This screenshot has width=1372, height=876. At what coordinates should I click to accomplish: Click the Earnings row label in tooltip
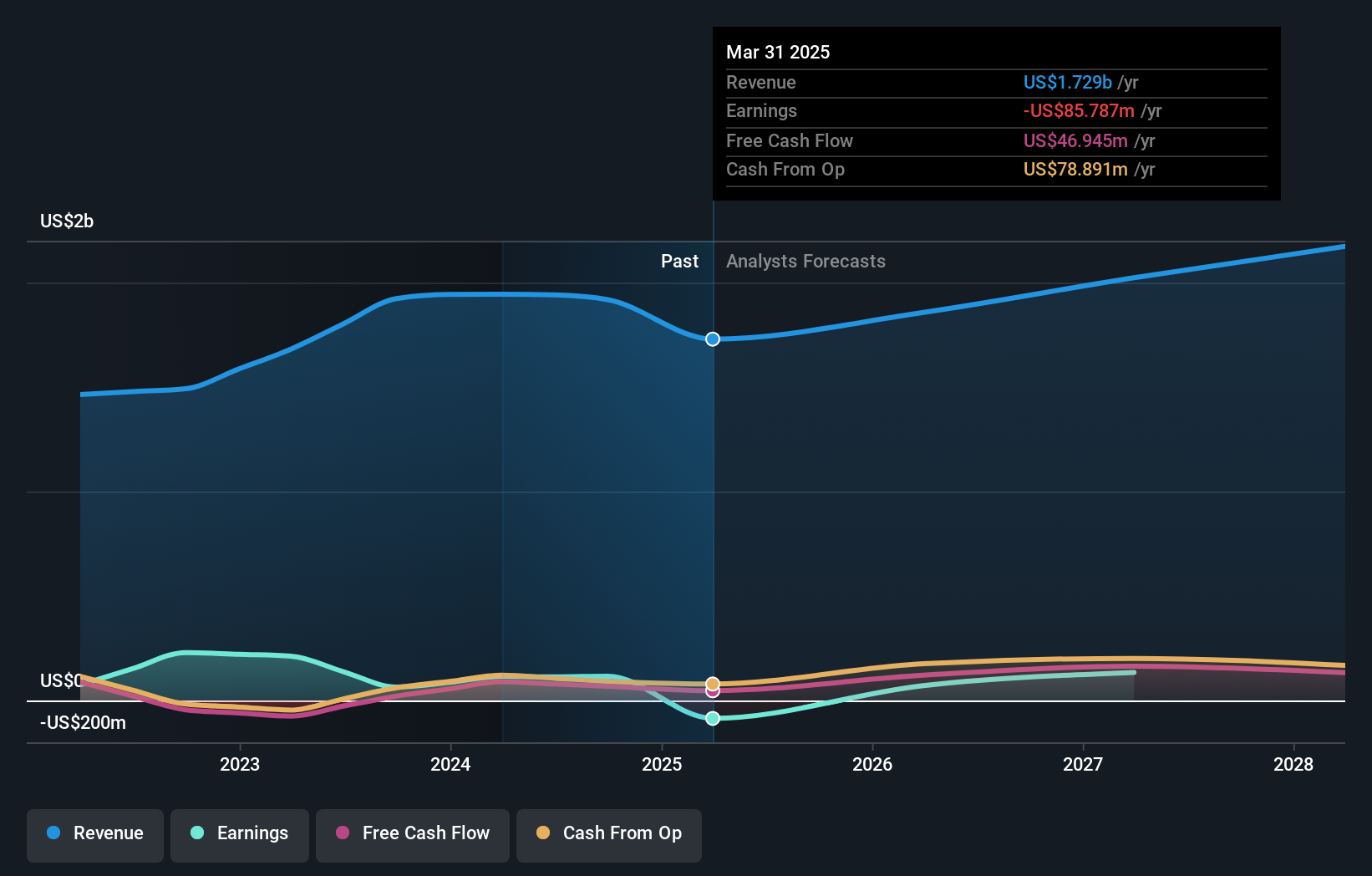tap(761, 110)
